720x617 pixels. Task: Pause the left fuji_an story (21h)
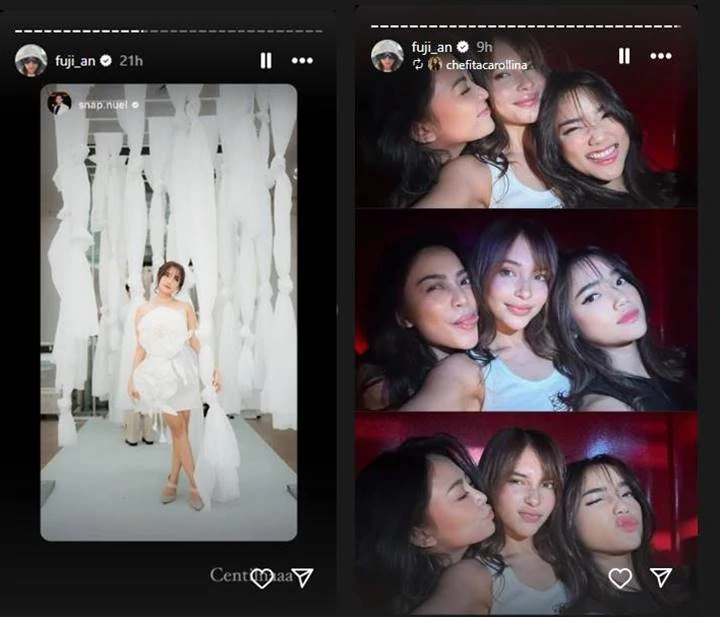(x=266, y=61)
